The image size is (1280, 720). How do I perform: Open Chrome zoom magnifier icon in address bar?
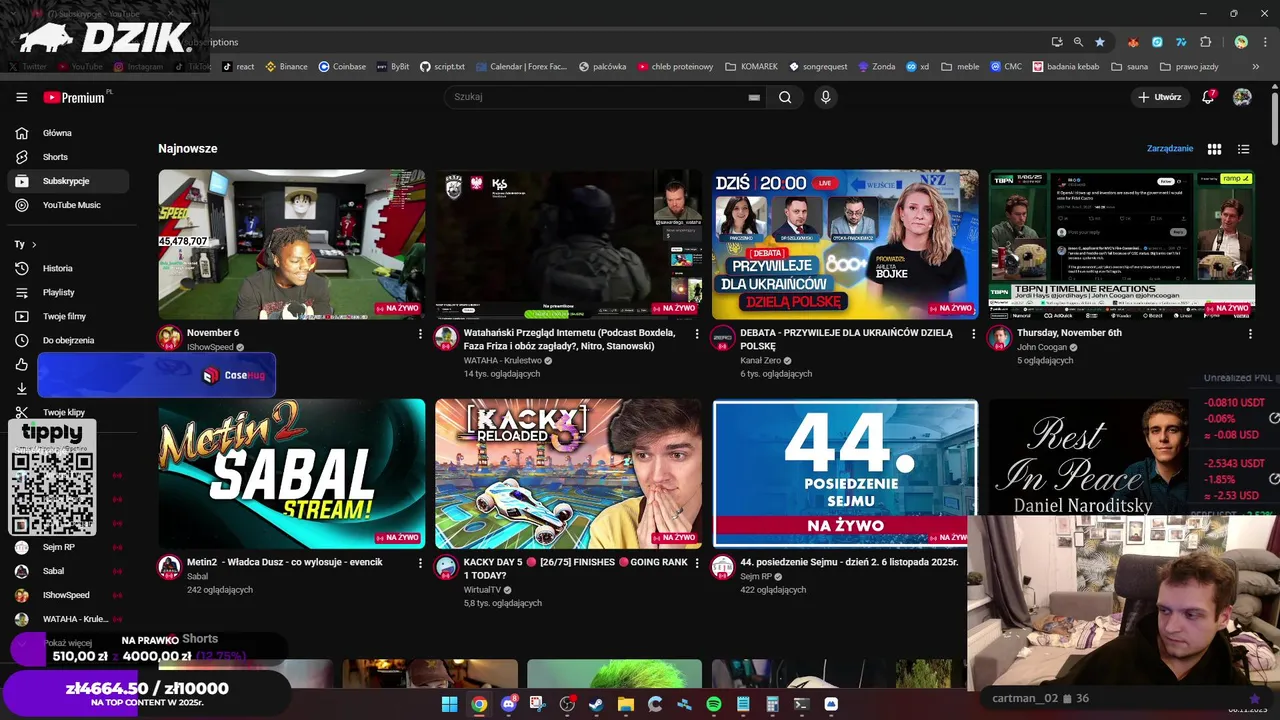[1078, 42]
